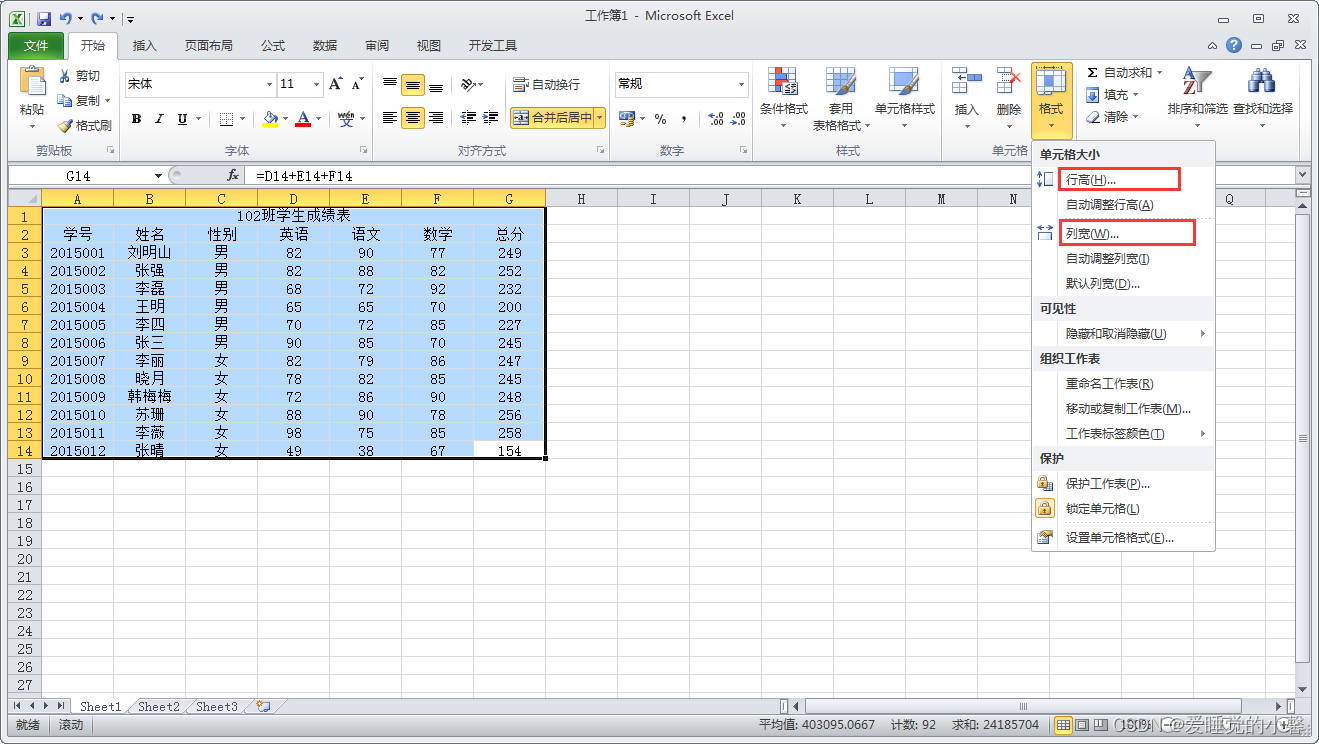Switch to Normal view in status bar
1319x744 pixels.
click(x=1064, y=724)
